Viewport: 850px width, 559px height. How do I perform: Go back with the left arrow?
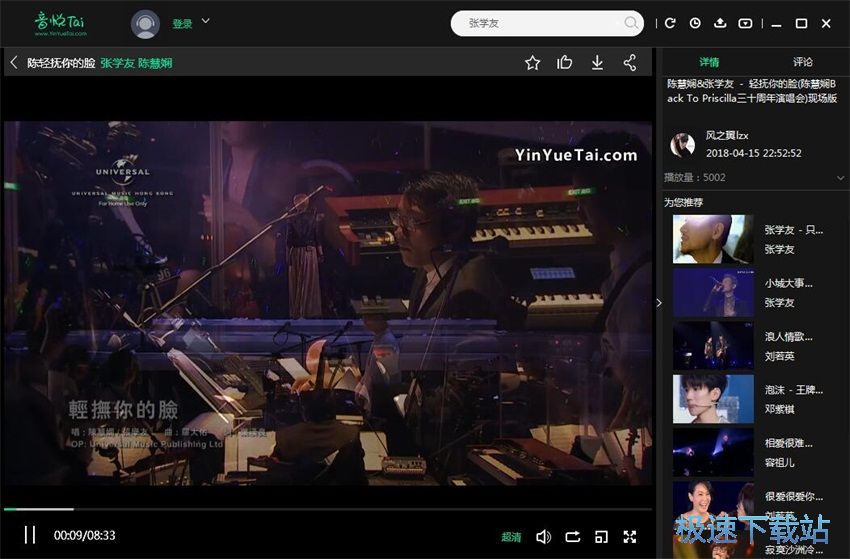point(14,62)
